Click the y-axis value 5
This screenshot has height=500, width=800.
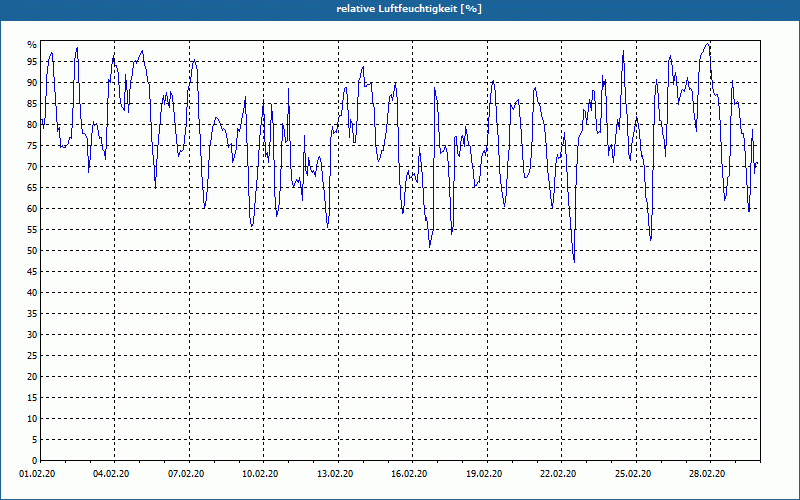pos(35,440)
